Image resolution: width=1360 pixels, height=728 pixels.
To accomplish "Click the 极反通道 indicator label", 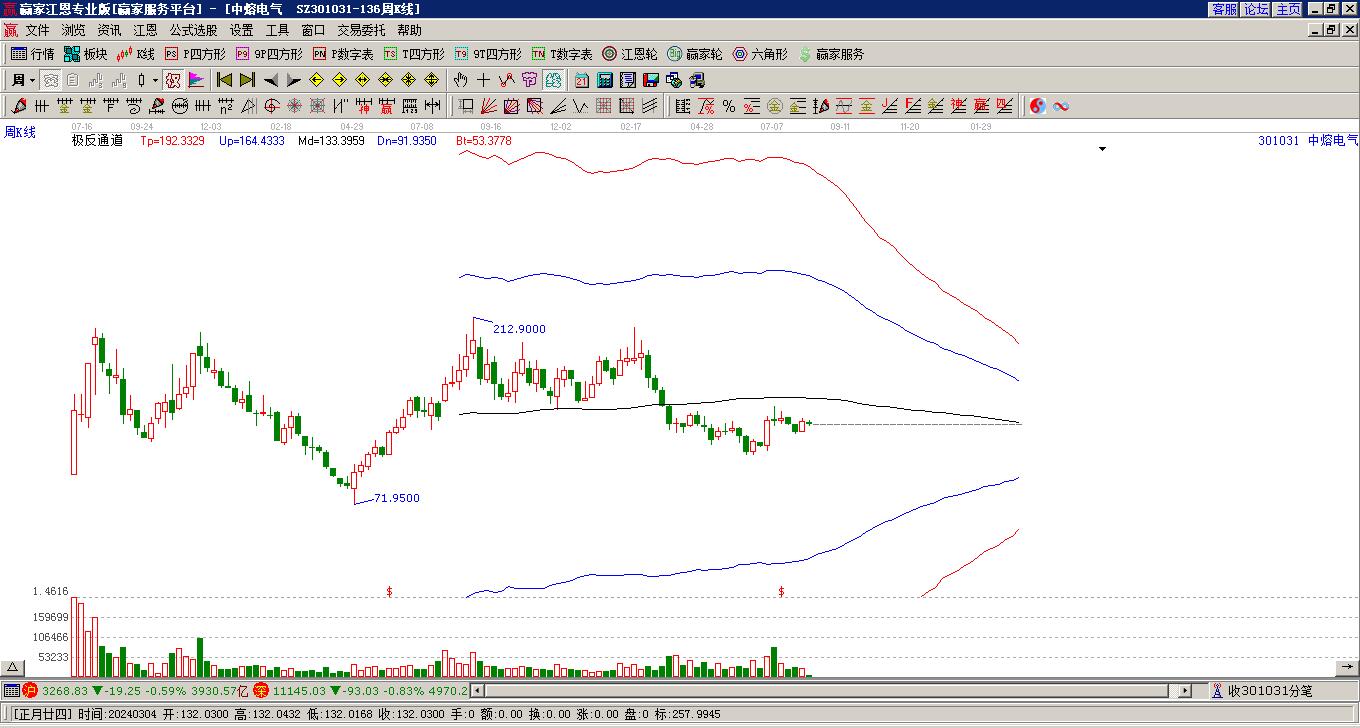I will [97, 141].
